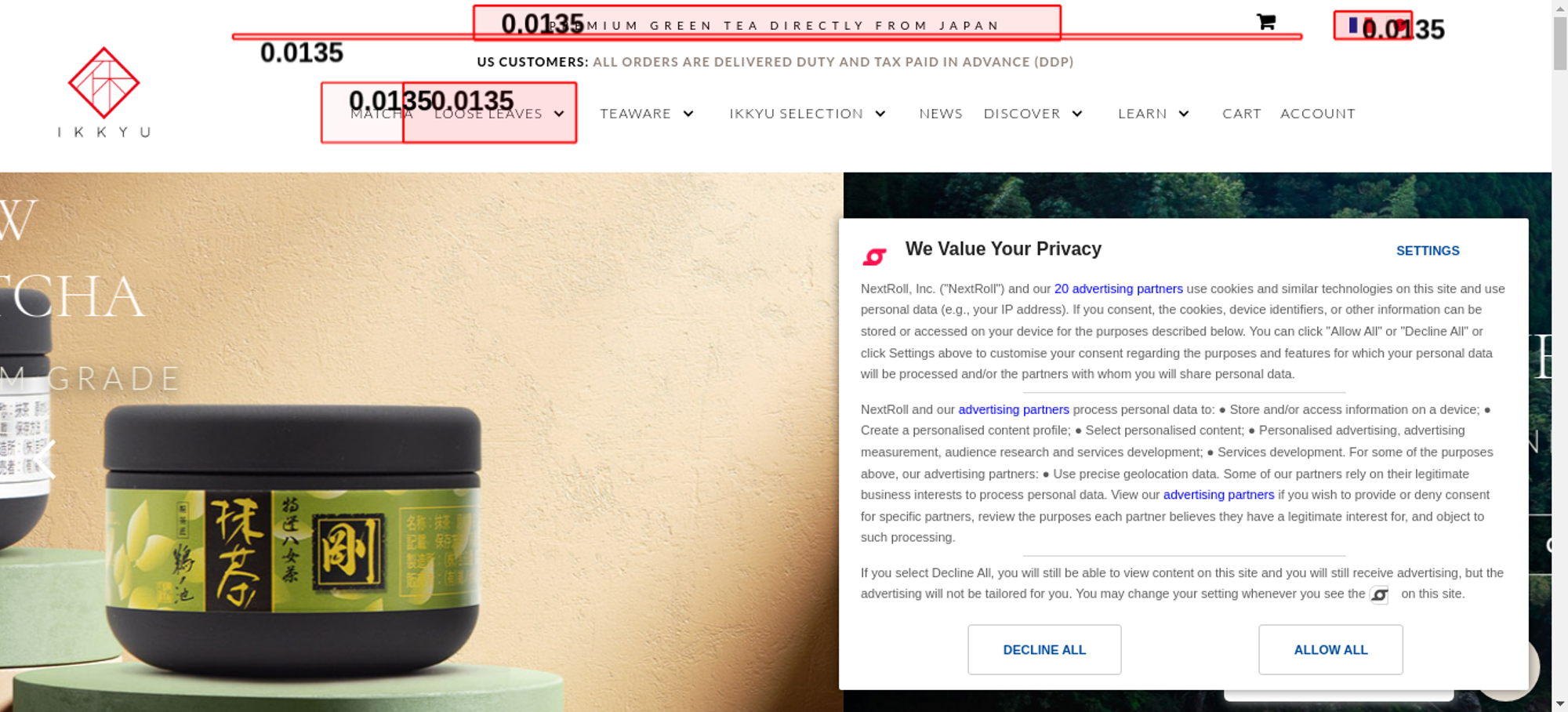Screen dimensions: 1568x712
Task: Open the shopping cart icon
Action: click(1265, 22)
